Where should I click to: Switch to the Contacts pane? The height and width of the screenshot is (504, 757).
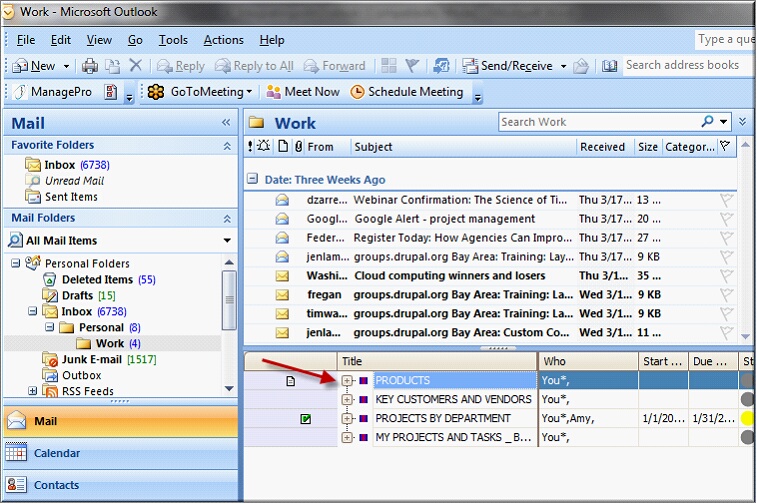pyautogui.click(x=121, y=485)
